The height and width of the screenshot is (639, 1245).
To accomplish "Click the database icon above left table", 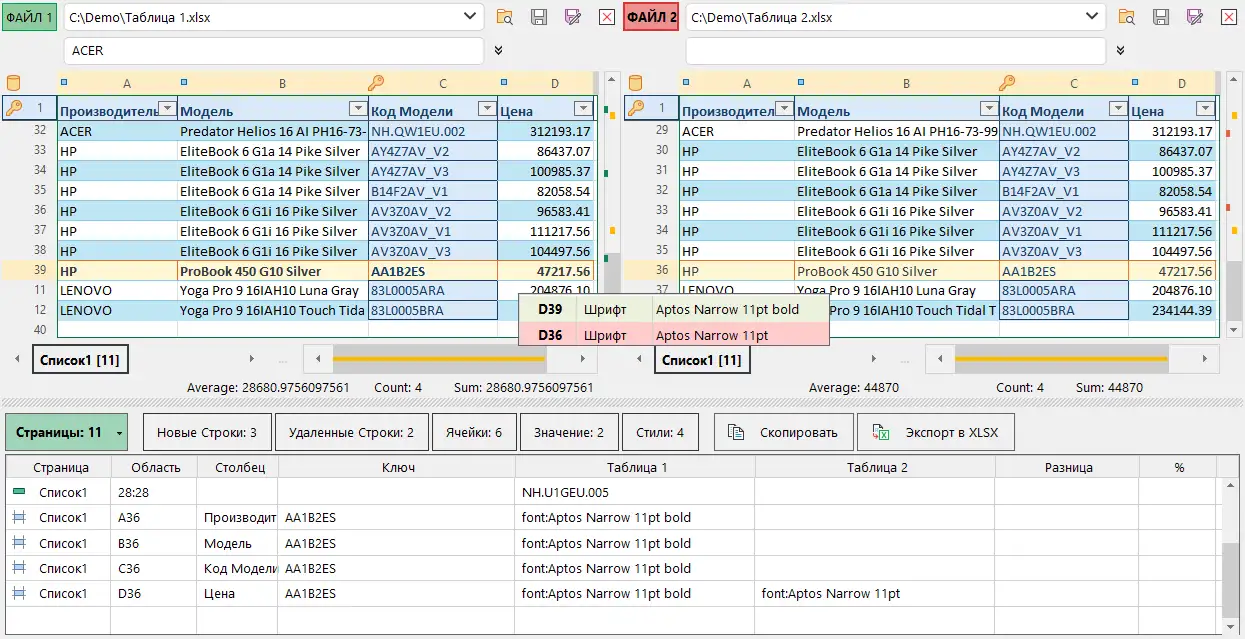I will [x=14, y=83].
